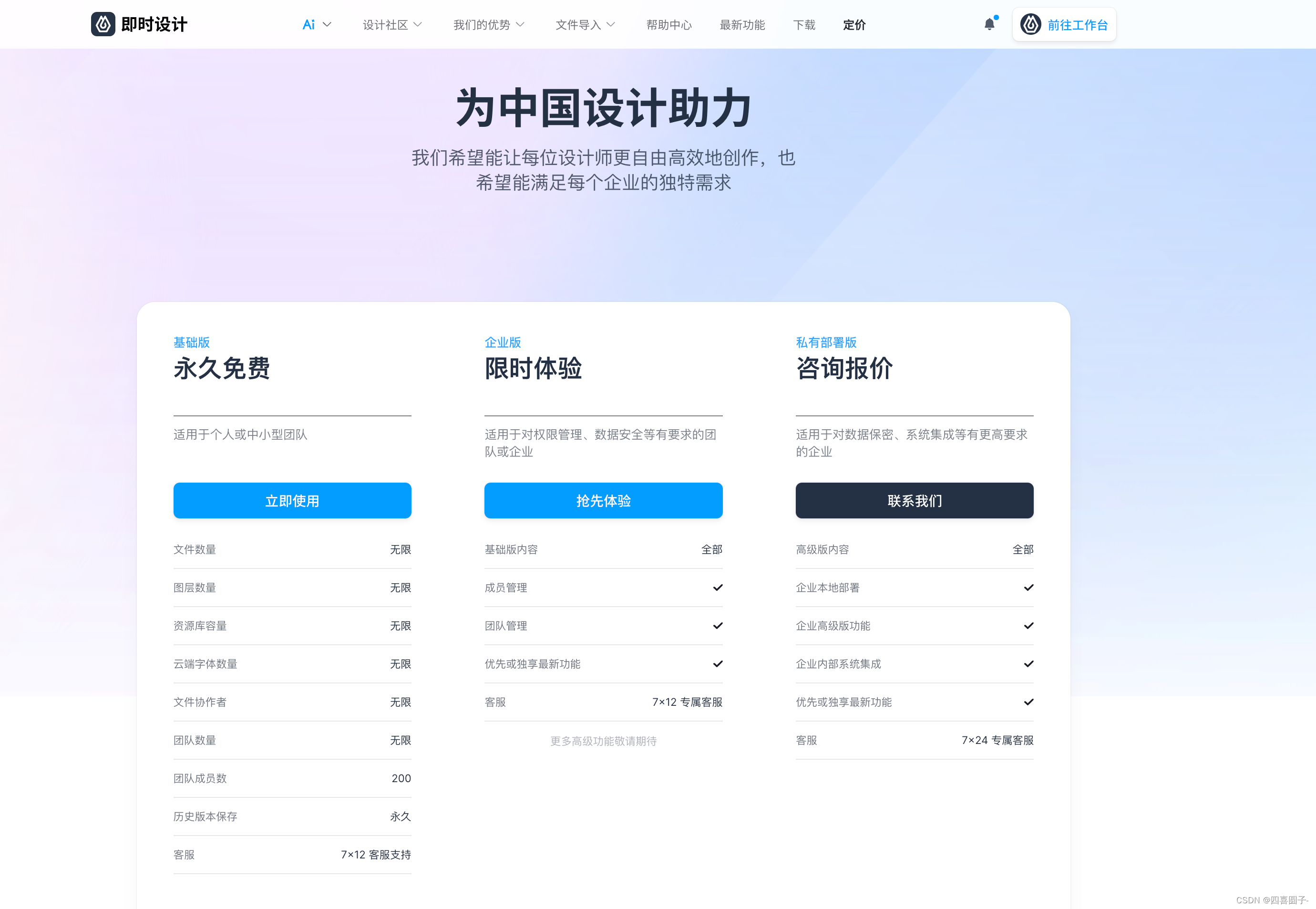Open the notification bell

989,24
